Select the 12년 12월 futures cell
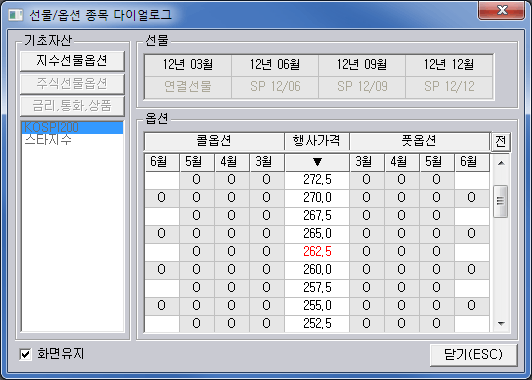Screen dimensions: 532x380 (x=449, y=65)
